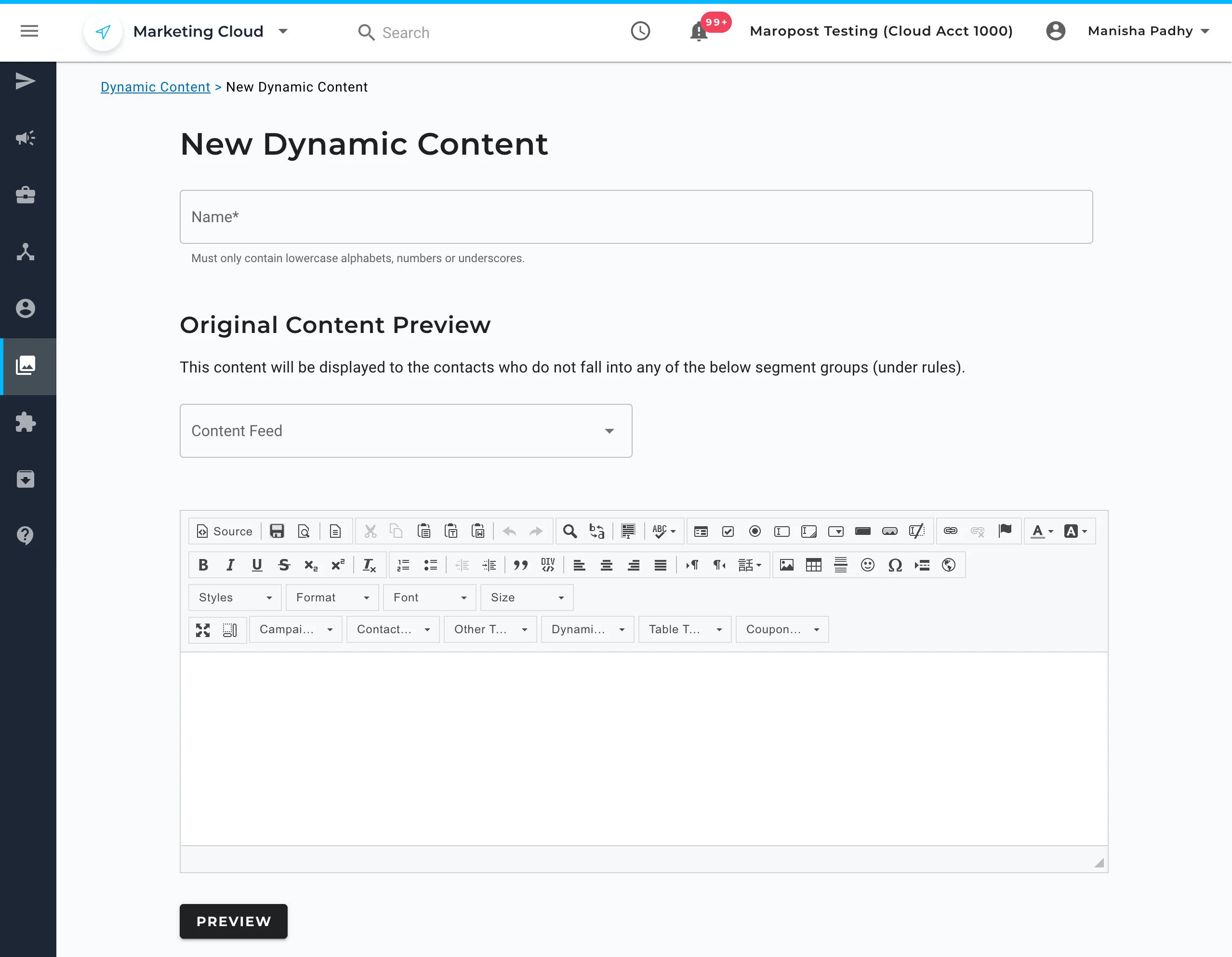Toggle Bold formatting
The image size is (1232, 957).
203,565
